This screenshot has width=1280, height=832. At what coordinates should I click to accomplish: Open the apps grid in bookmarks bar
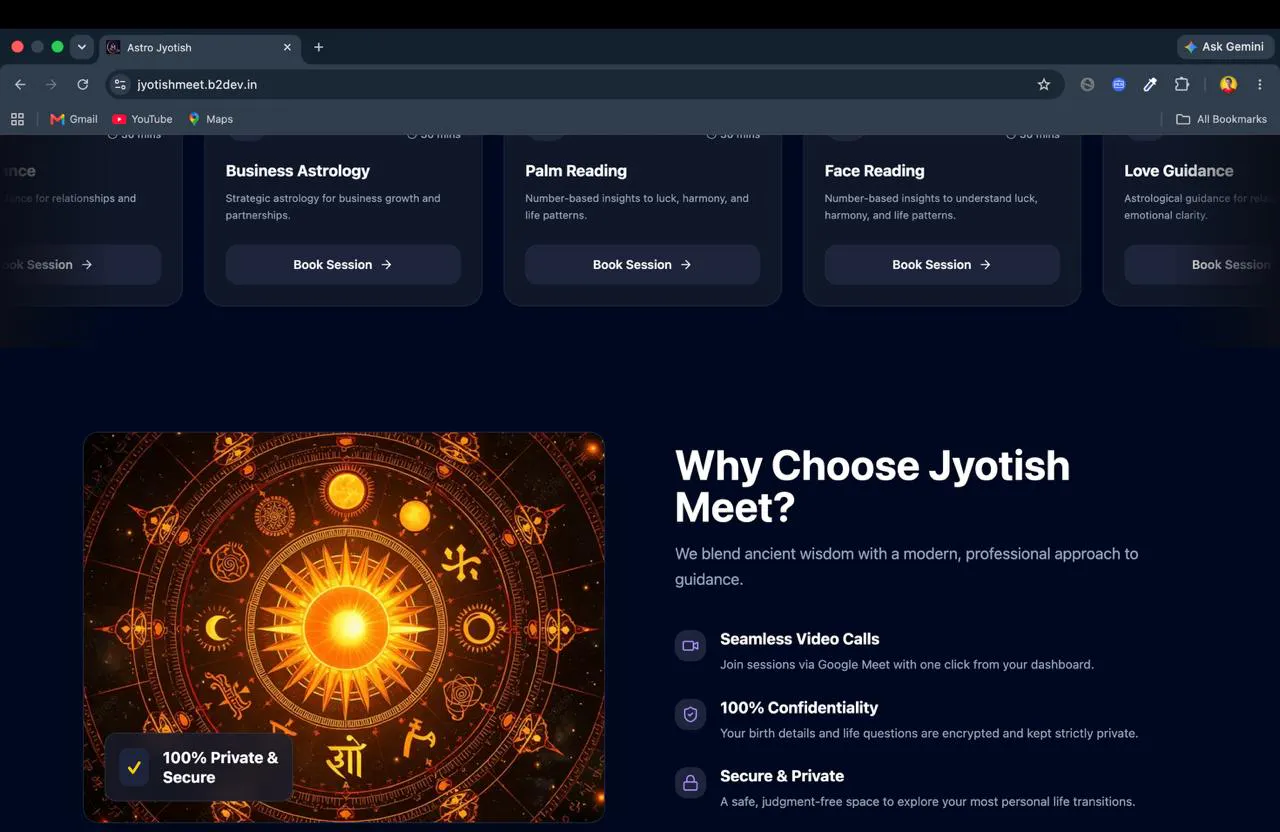(17, 119)
